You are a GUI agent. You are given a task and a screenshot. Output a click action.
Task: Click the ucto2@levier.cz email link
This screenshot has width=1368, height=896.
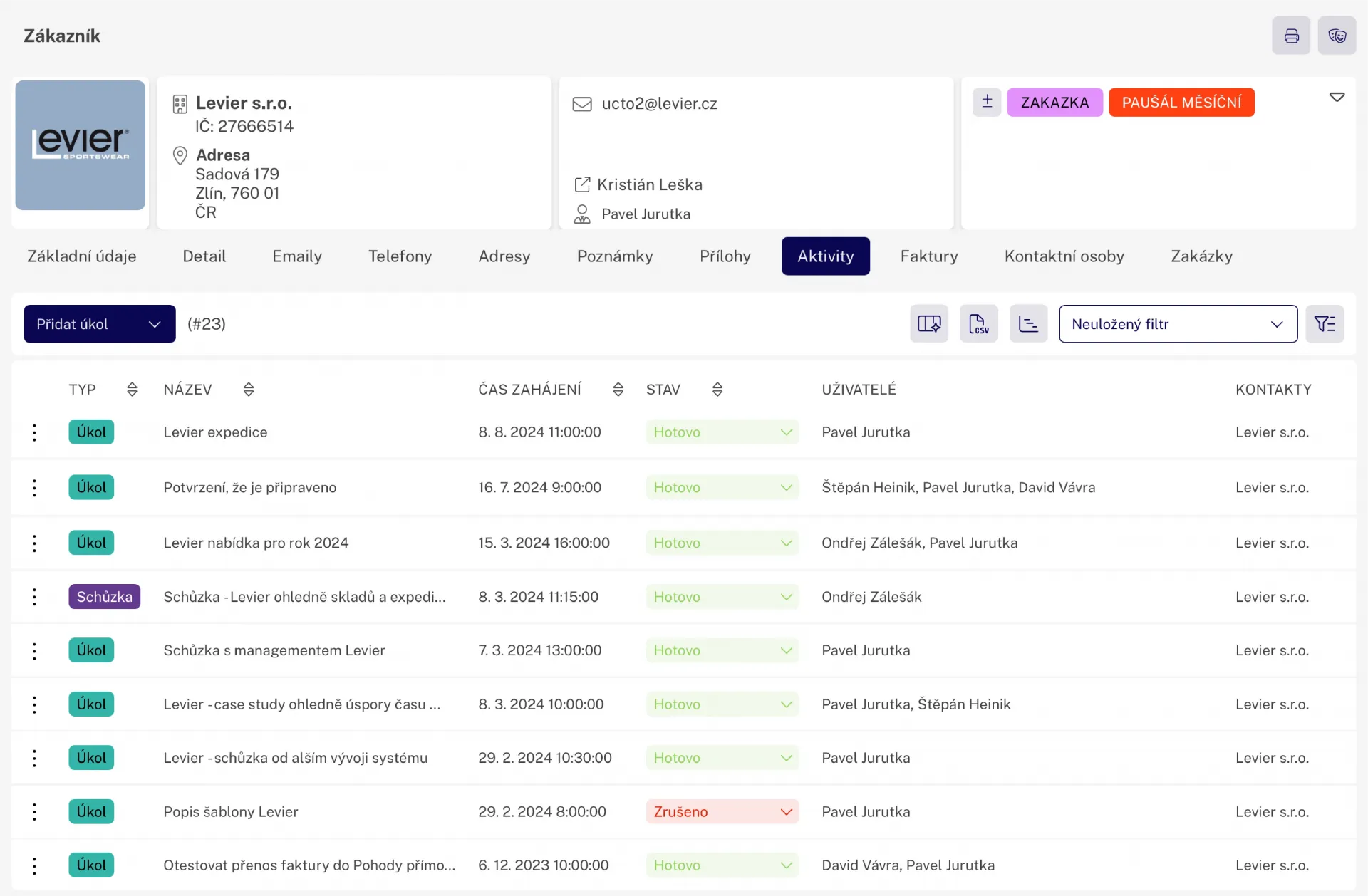point(659,104)
